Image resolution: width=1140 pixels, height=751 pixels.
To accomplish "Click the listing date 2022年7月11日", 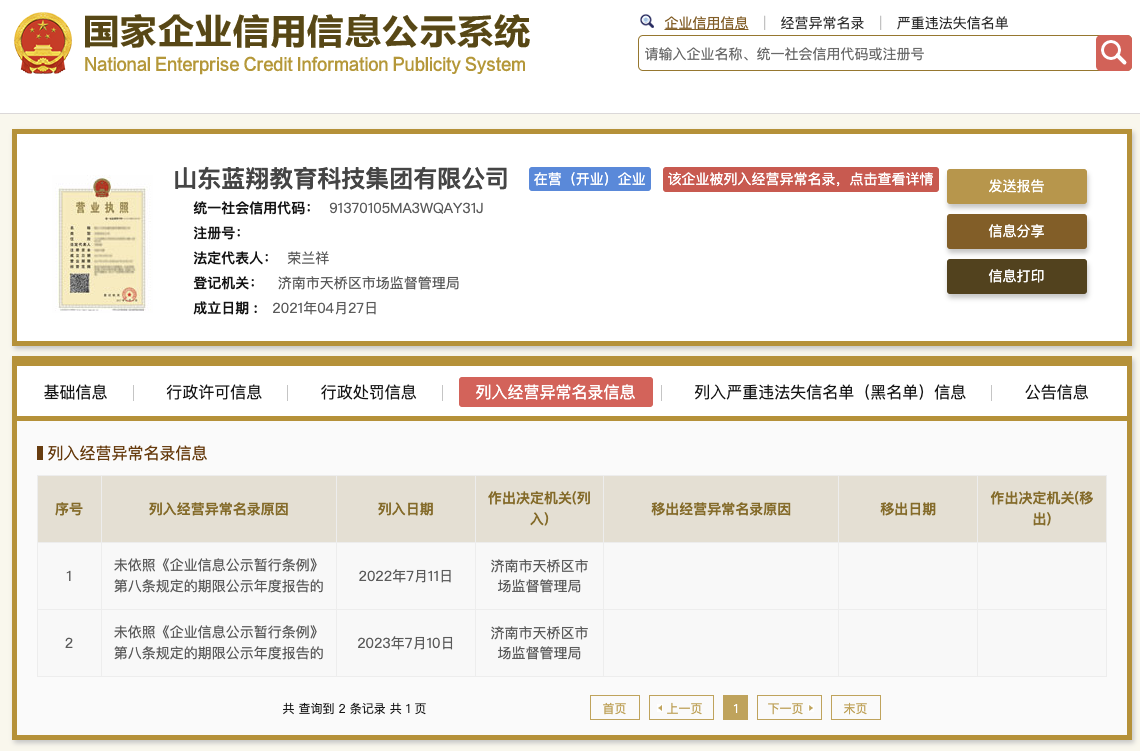I will coord(406,577).
